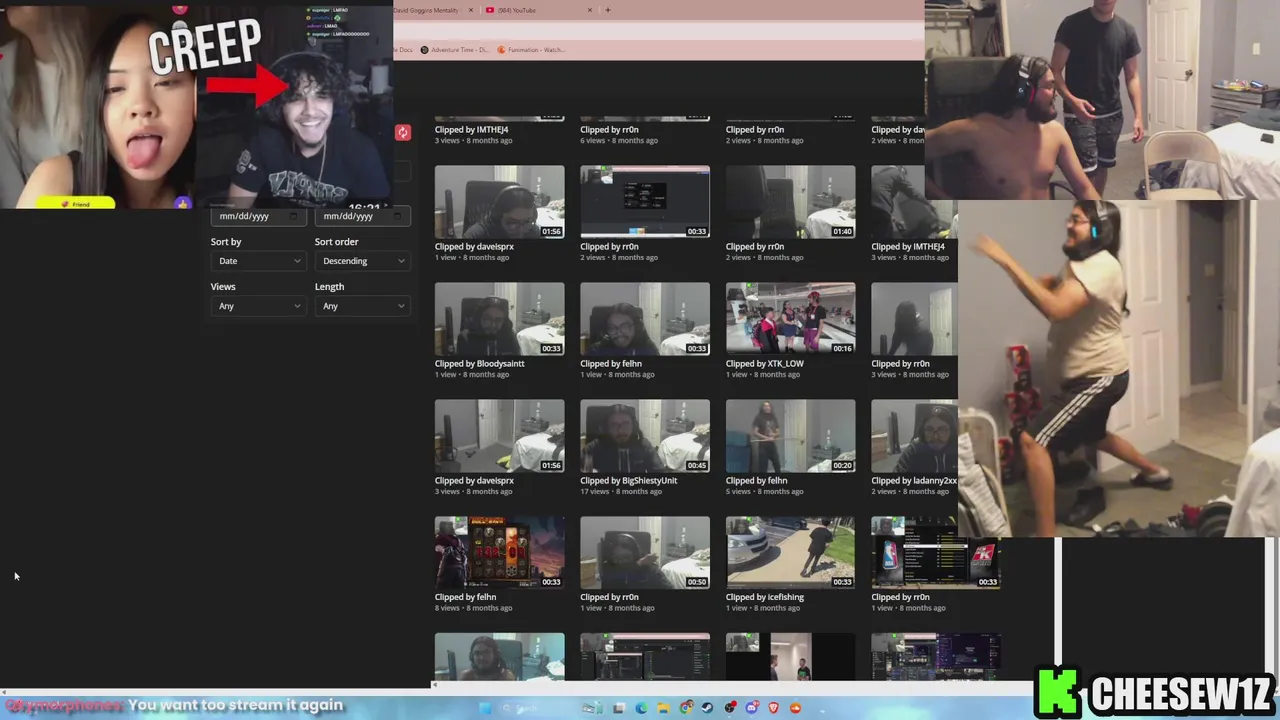This screenshot has height=720, width=1280.
Task: Play the 01:40 clip by rr0n
Action: (791, 202)
